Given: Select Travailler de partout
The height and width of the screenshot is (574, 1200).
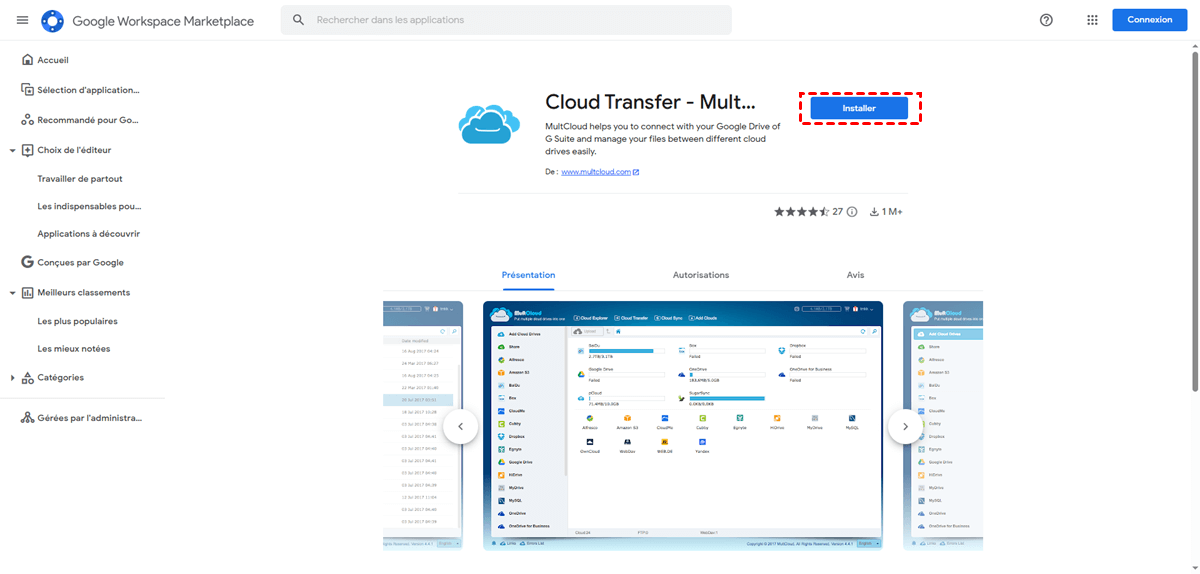Looking at the screenshot, I should click(x=80, y=179).
